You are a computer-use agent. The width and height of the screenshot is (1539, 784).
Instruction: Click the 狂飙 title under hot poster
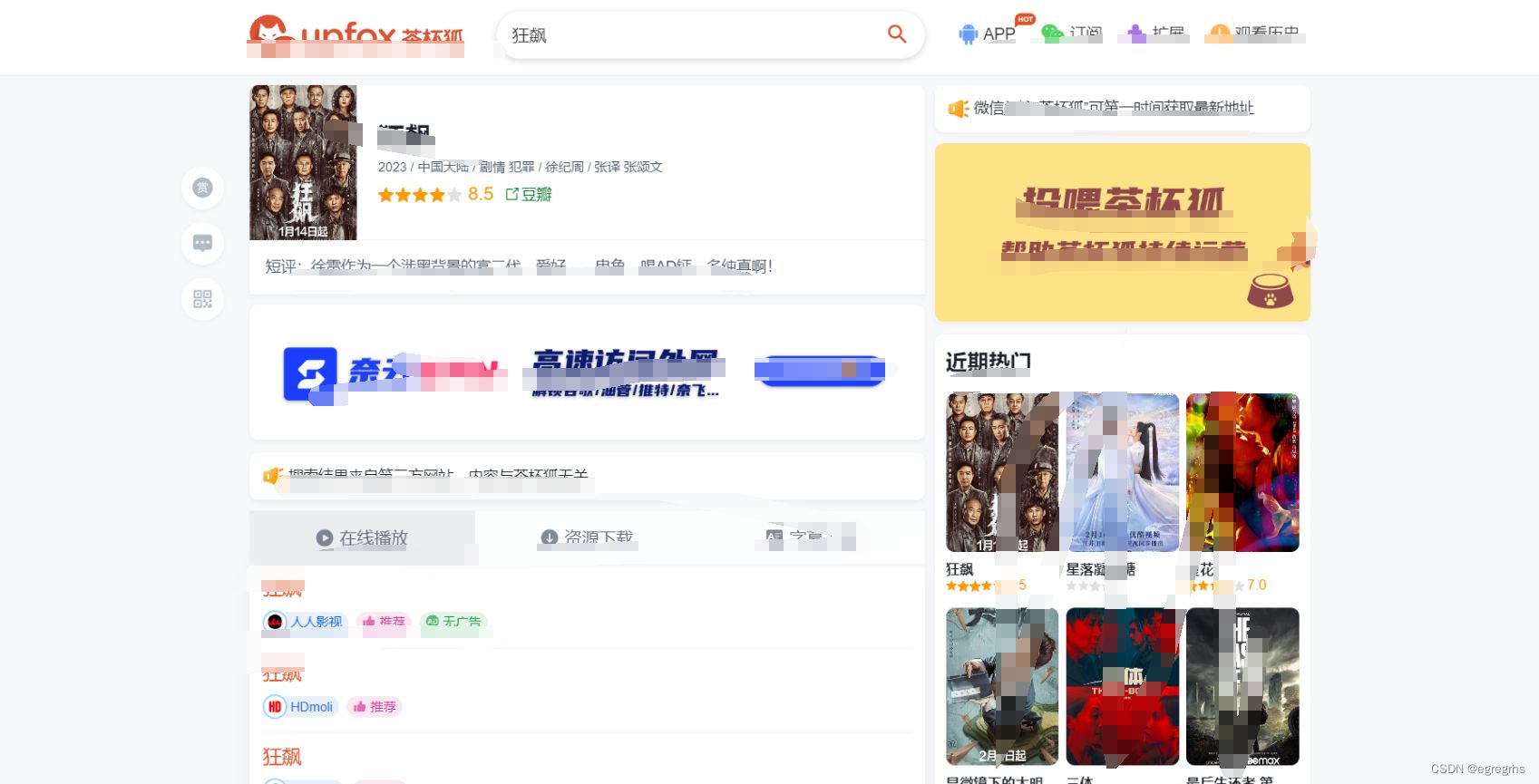[959, 569]
